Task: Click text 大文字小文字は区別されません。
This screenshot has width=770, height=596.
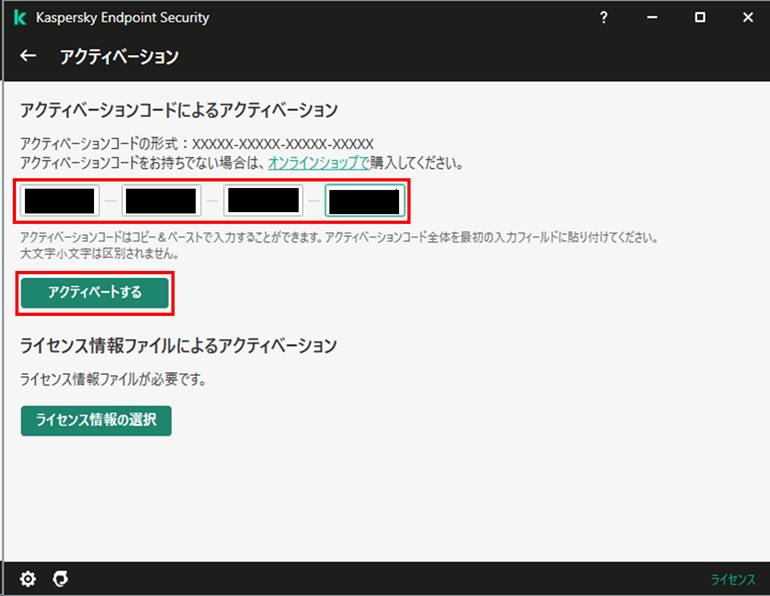Action: (x=99, y=254)
